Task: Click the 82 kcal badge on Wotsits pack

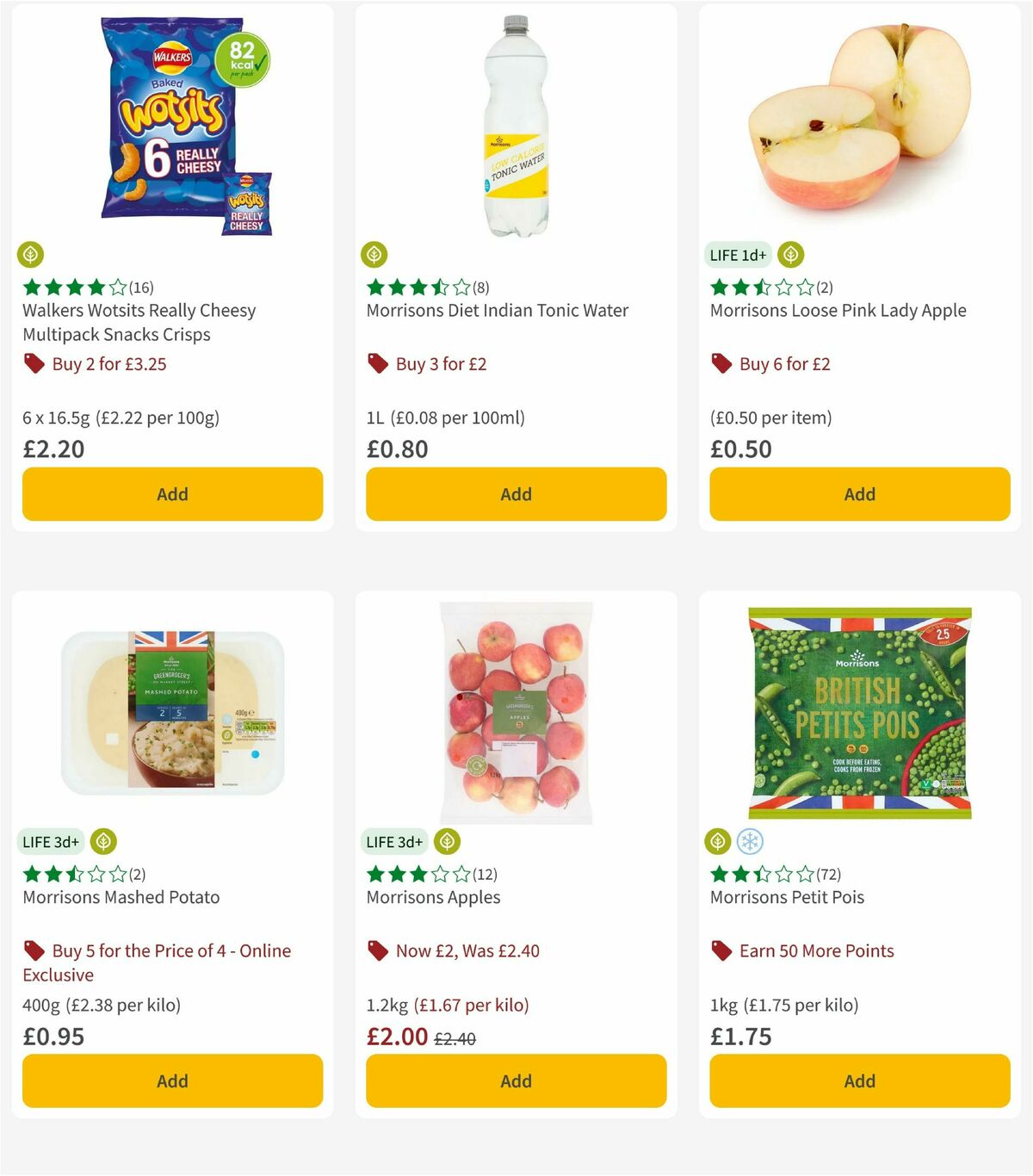Action: (x=244, y=61)
